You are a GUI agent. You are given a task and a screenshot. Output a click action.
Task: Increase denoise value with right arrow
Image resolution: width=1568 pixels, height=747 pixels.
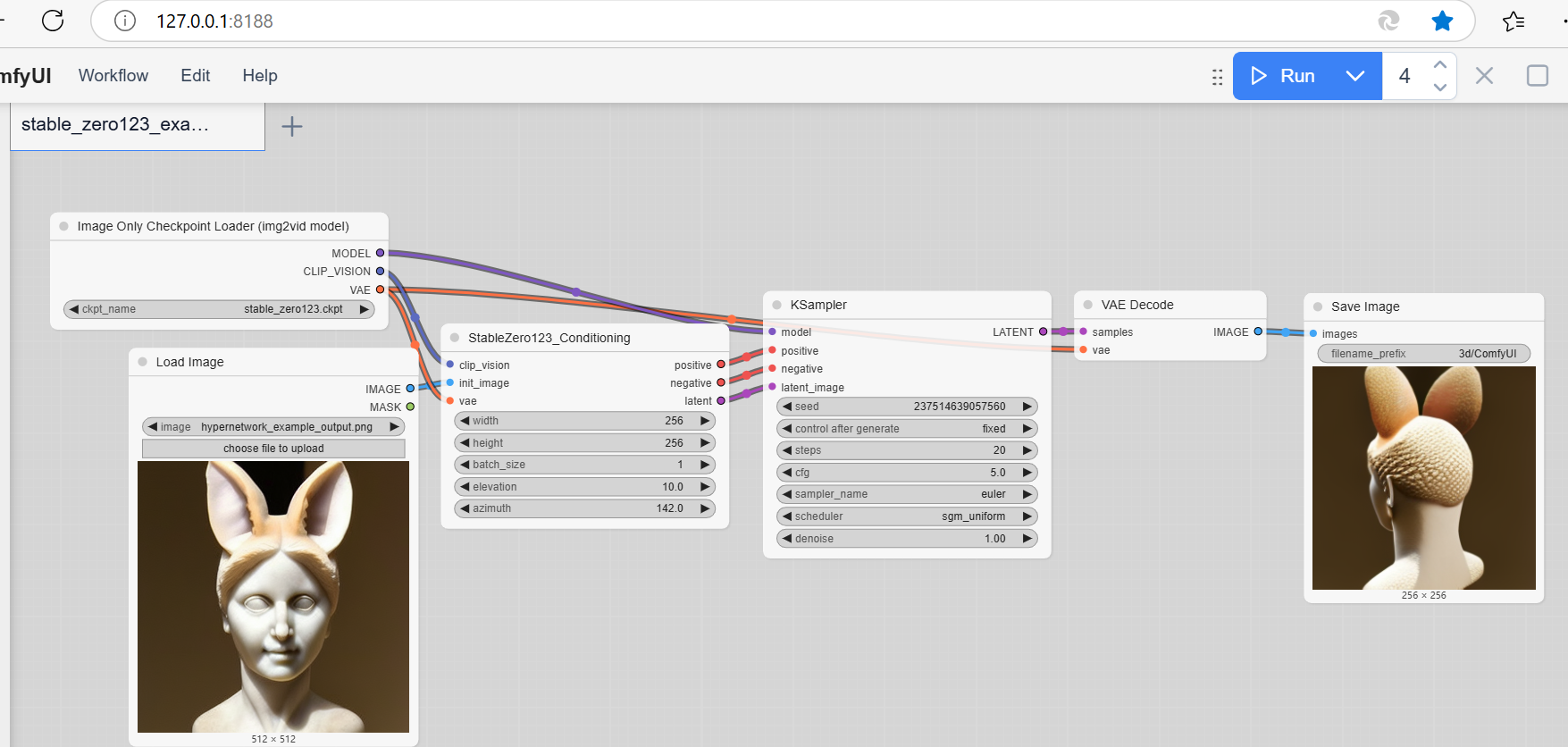tap(1027, 539)
